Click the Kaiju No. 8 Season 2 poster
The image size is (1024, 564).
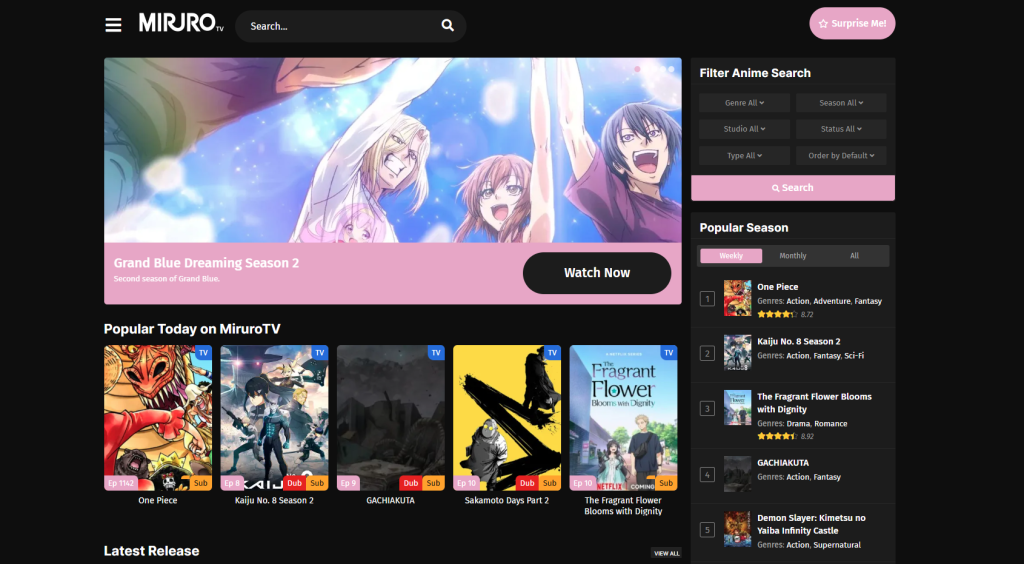[x=274, y=418]
